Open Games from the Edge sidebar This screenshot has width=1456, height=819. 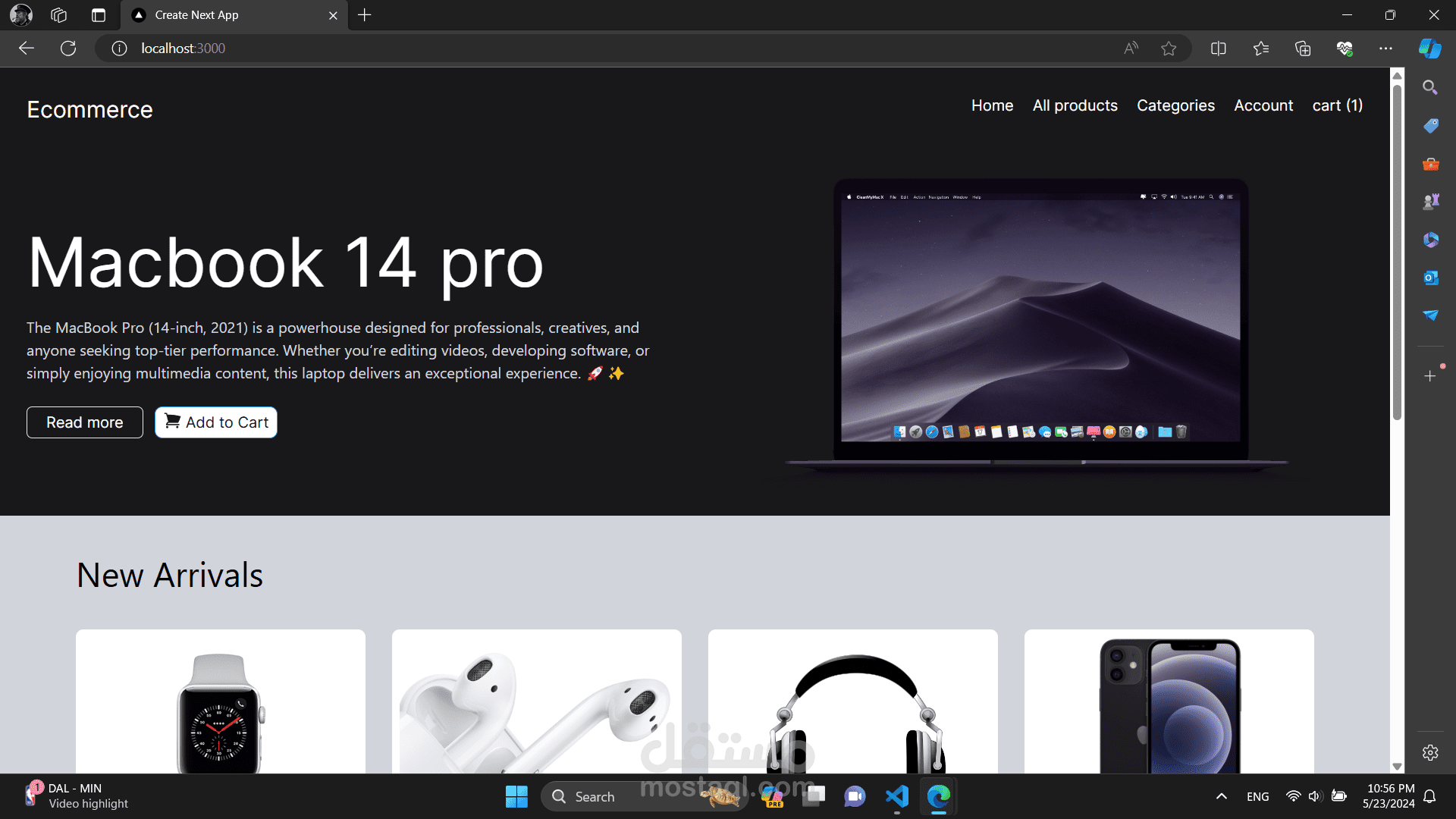coord(1430,201)
